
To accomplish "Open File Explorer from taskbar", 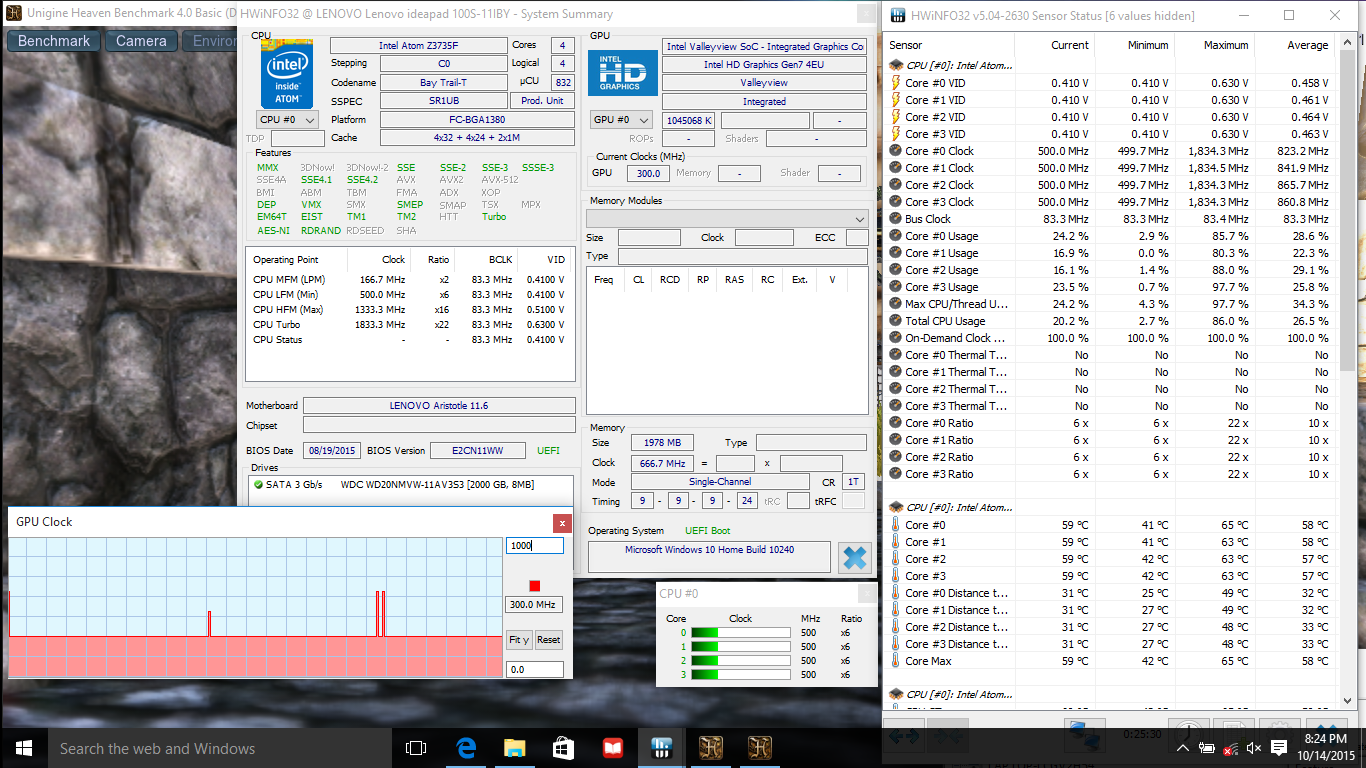I will pyautogui.click(x=514, y=748).
